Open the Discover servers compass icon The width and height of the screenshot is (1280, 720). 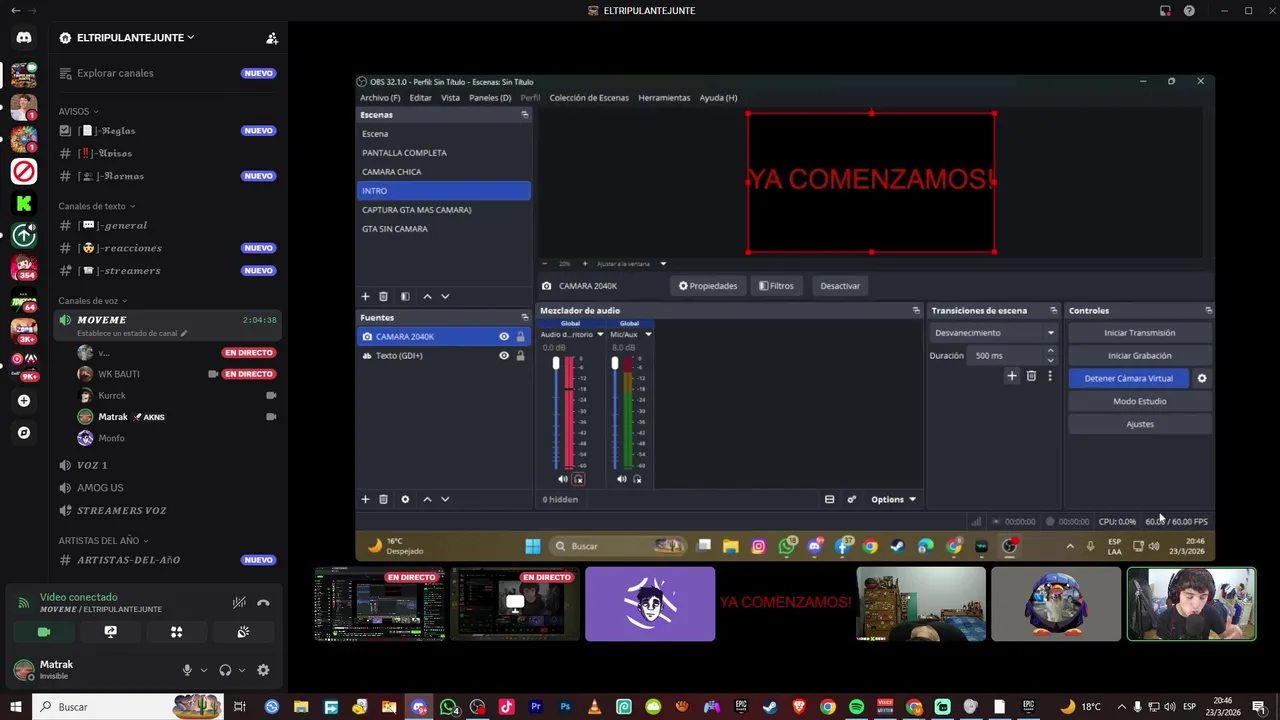tap(24, 433)
